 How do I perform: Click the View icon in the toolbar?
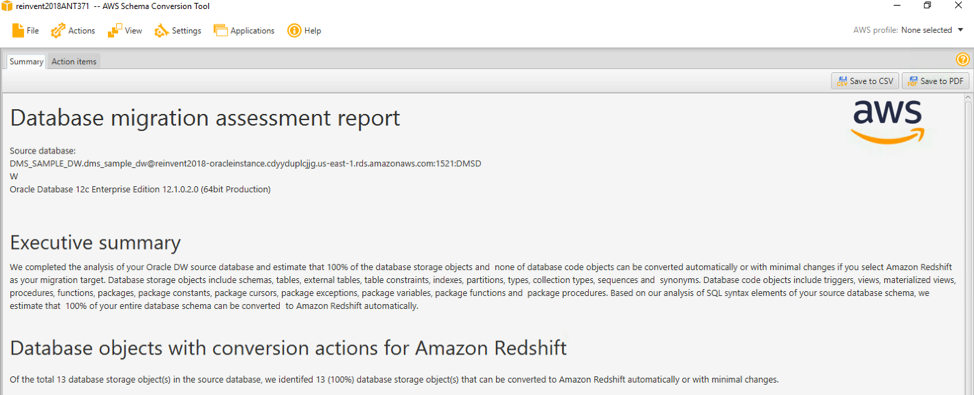[x=114, y=30]
